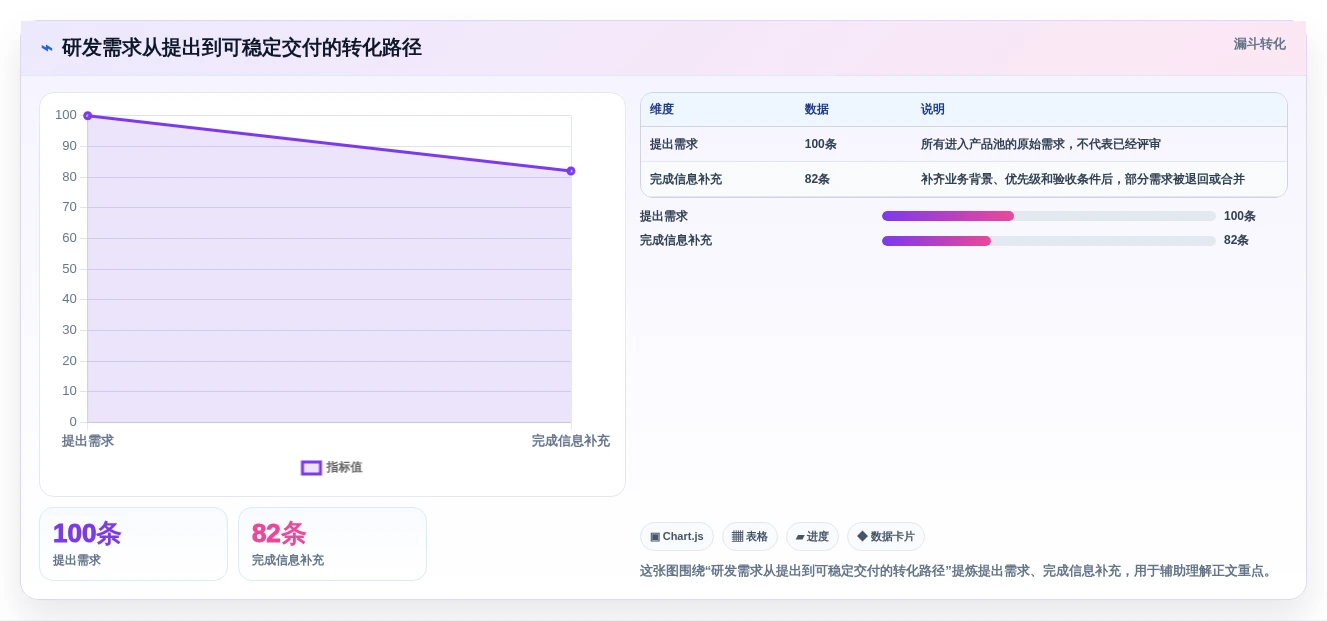Click the 100条 cell in the table

821,144
